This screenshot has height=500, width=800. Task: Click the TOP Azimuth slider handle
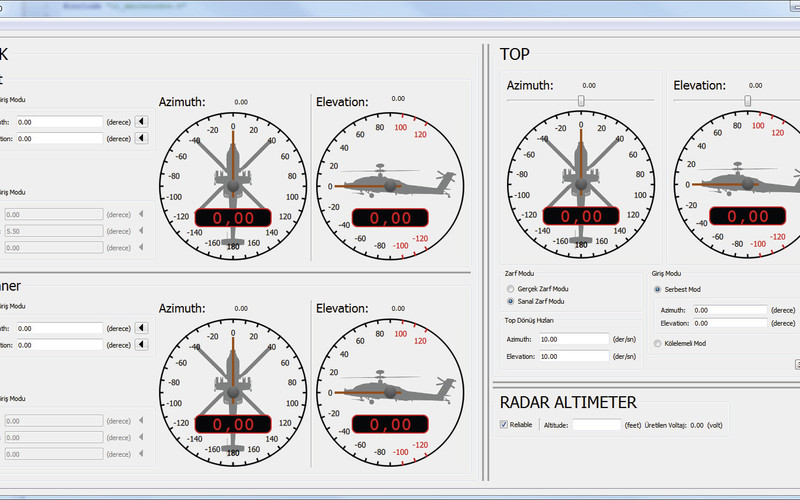coord(581,101)
